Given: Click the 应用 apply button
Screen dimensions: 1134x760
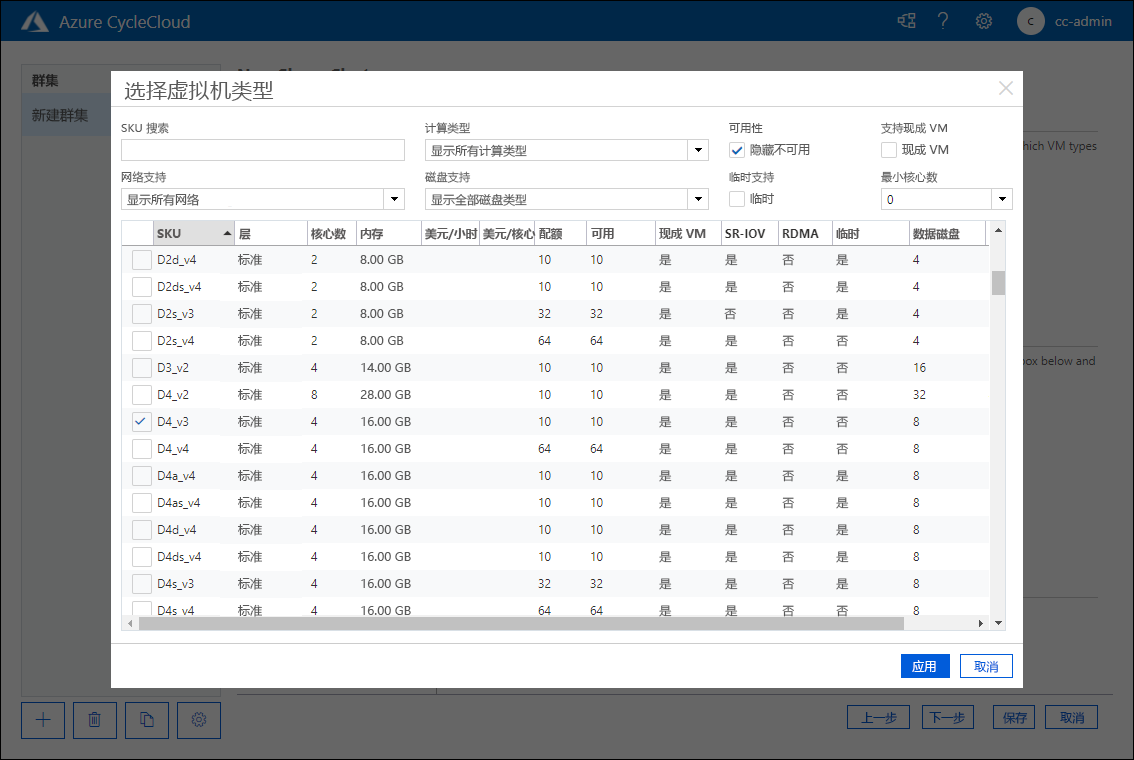Looking at the screenshot, I should [x=925, y=666].
